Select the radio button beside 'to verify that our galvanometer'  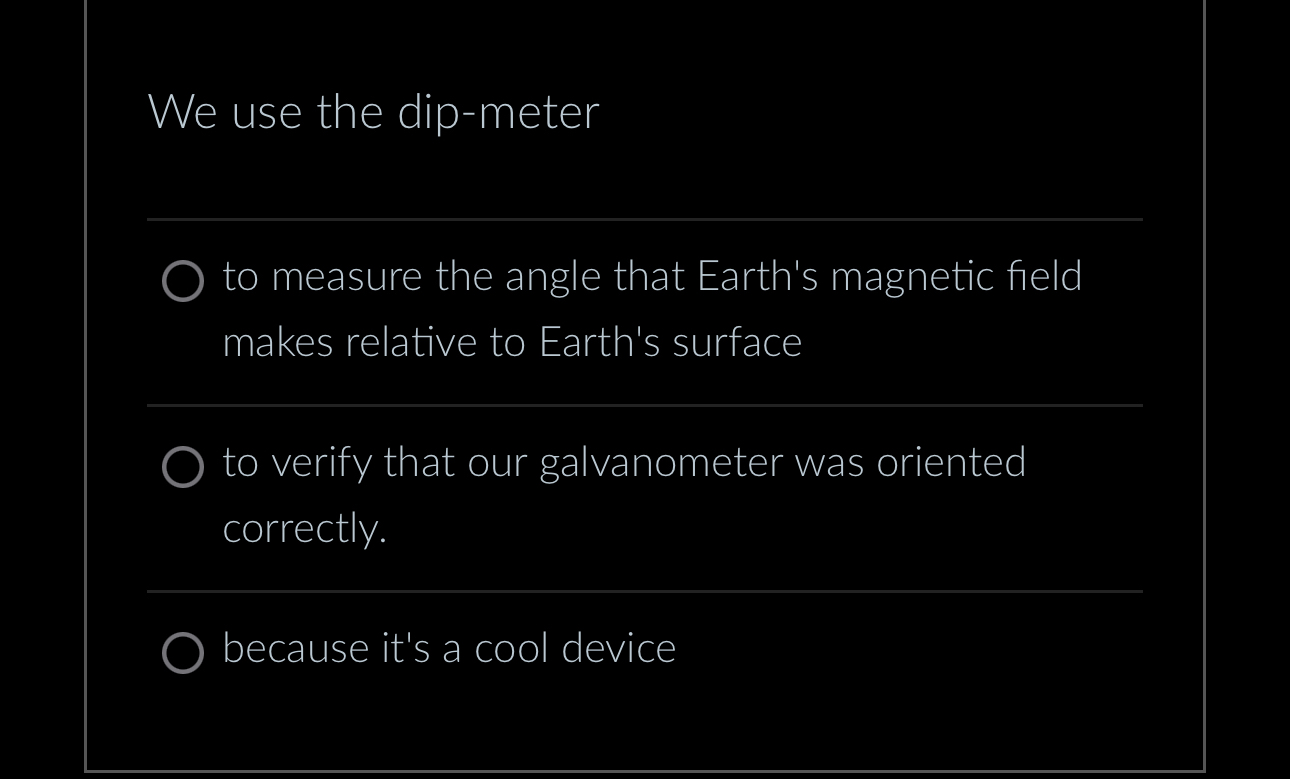click(183, 467)
